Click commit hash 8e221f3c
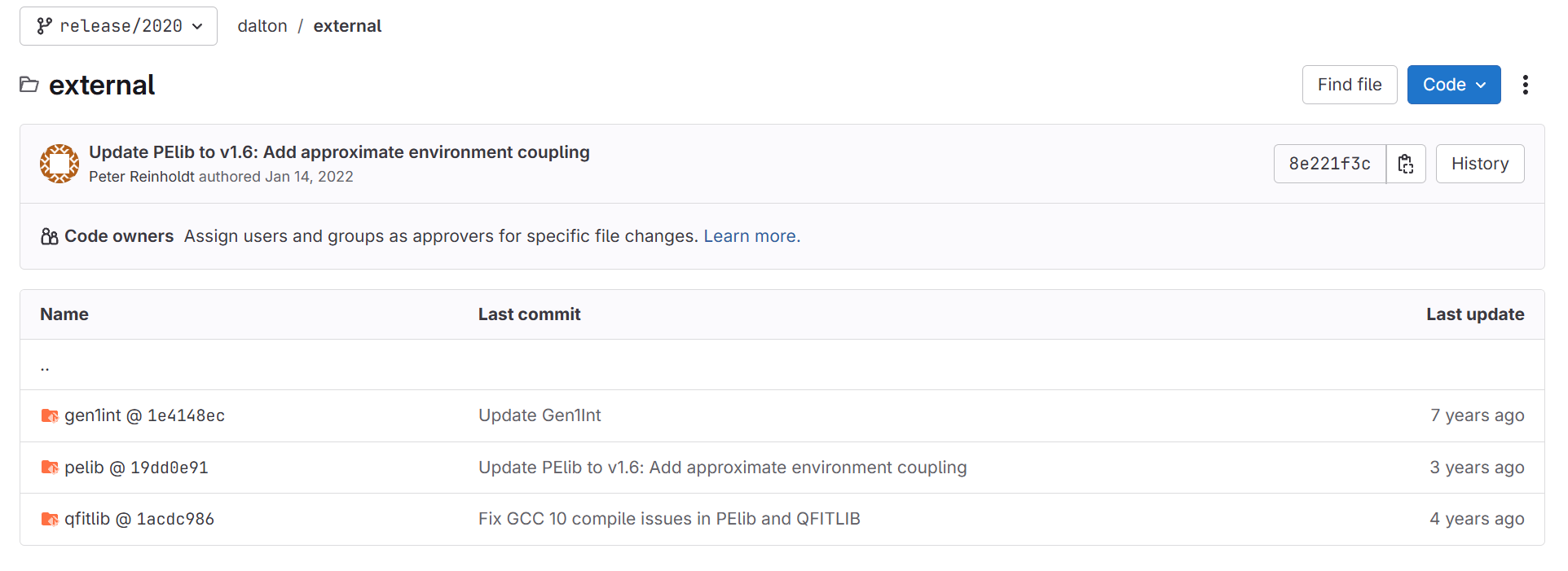The height and width of the screenshot is (571, 1568). point(1330,164)
